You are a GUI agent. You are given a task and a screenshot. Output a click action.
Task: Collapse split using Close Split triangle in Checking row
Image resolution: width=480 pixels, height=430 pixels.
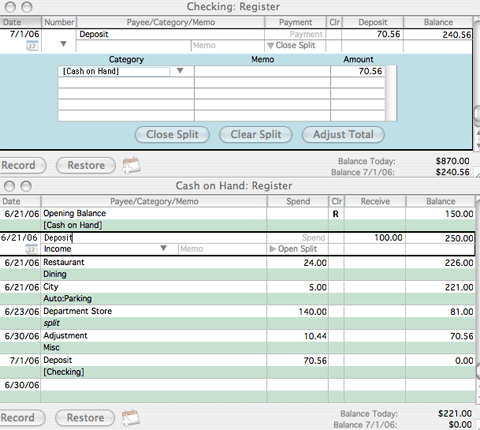pos(271,46)
